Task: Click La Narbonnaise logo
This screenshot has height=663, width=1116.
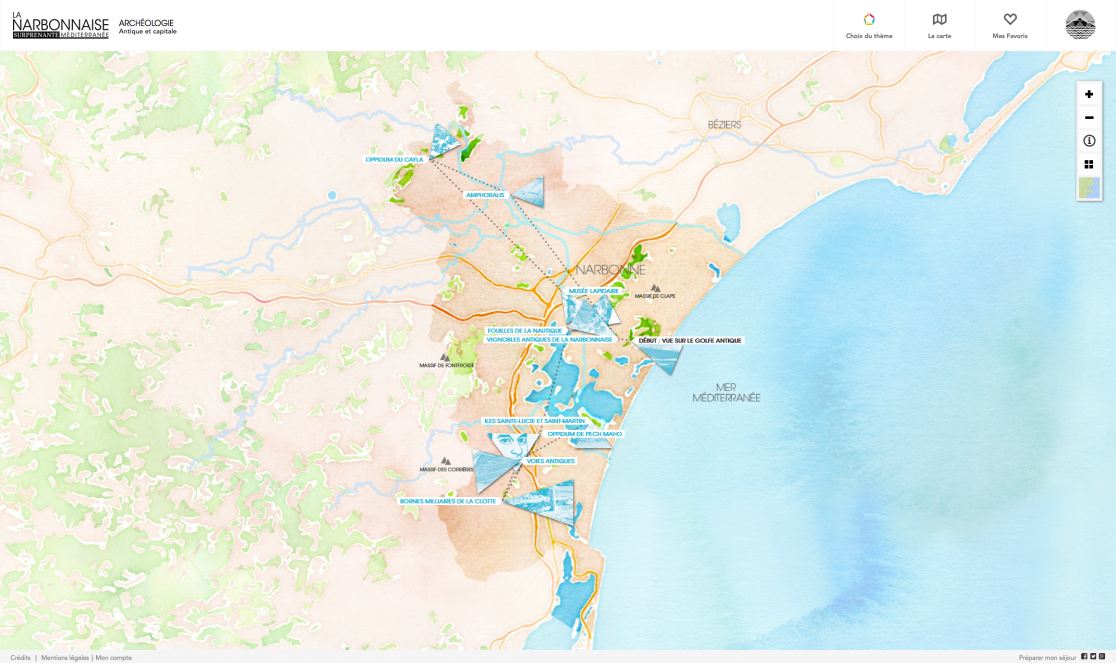Action: tap(60, 26)
